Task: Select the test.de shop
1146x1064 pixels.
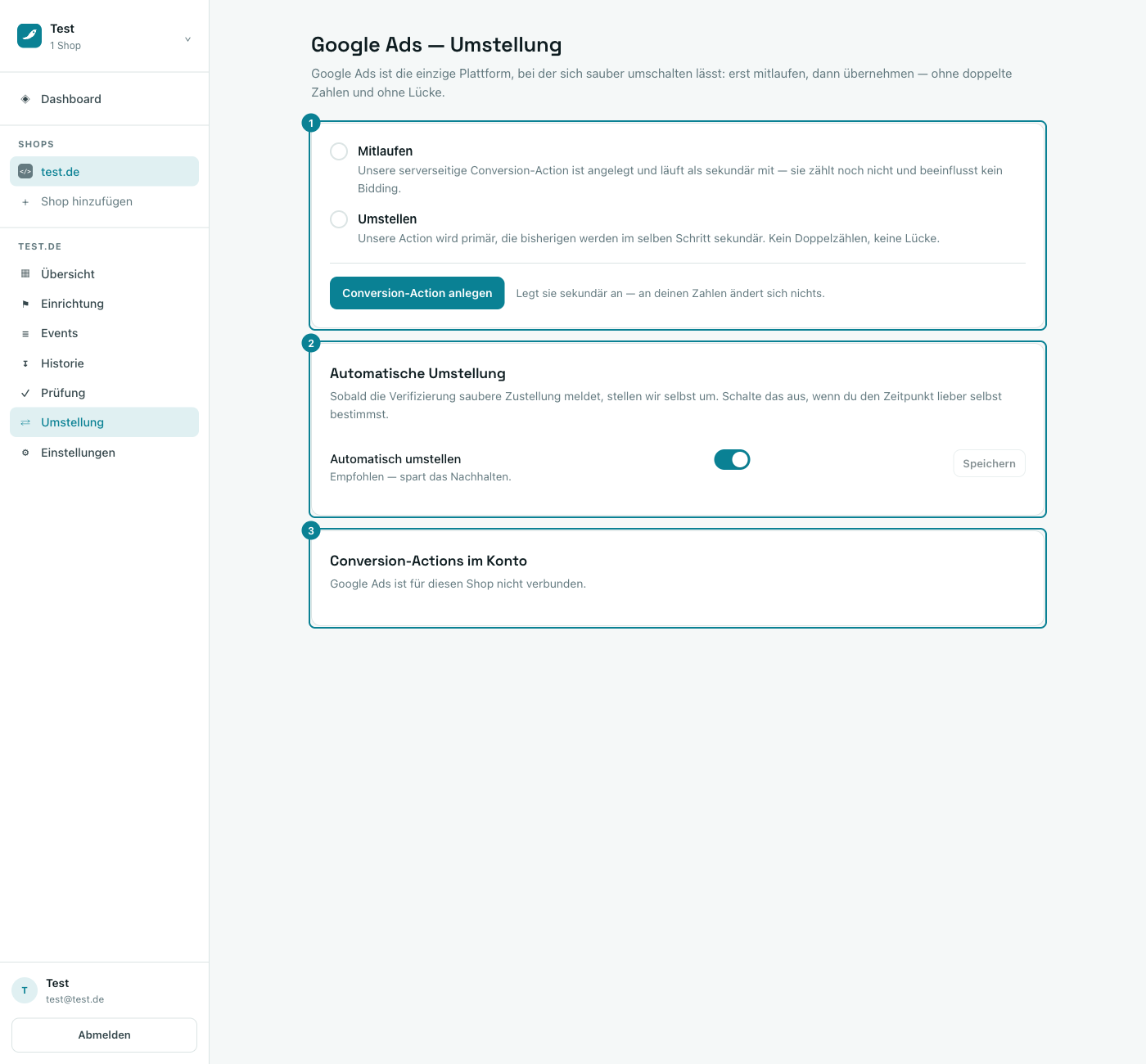Action: pos(104,172)
